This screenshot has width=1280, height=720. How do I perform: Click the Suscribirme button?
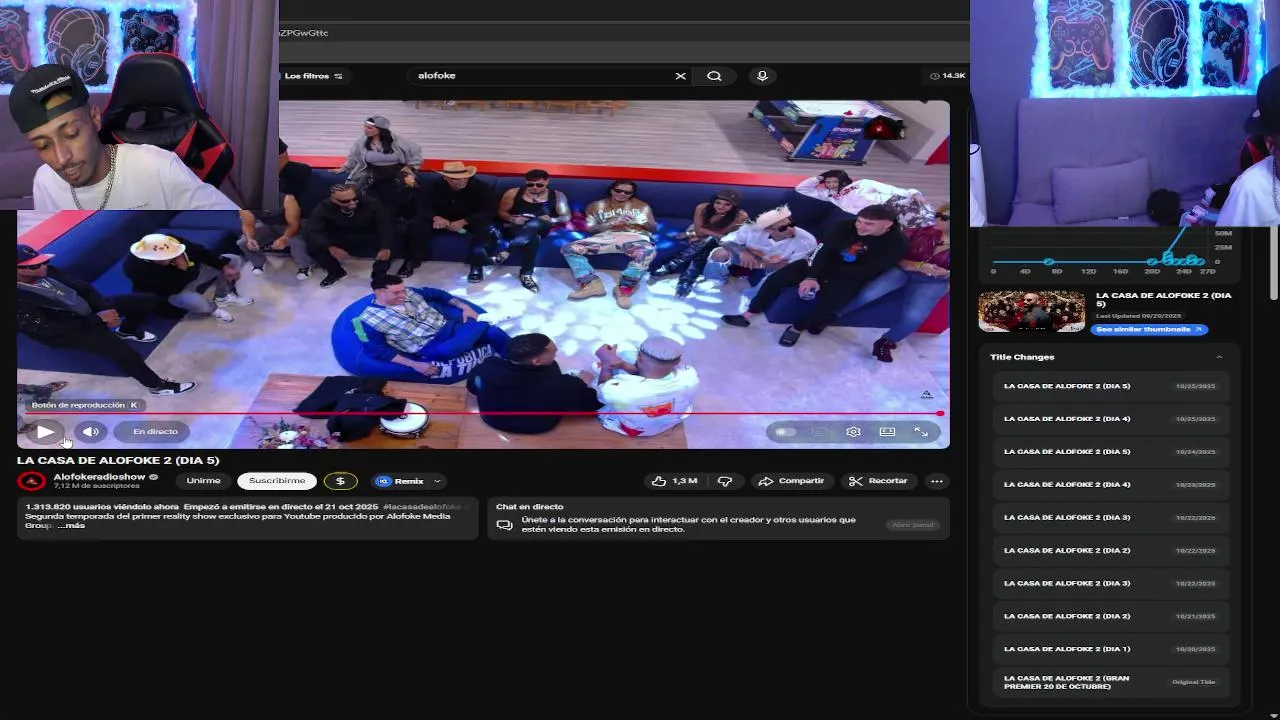pyautogui.click(x=277, y=481)
